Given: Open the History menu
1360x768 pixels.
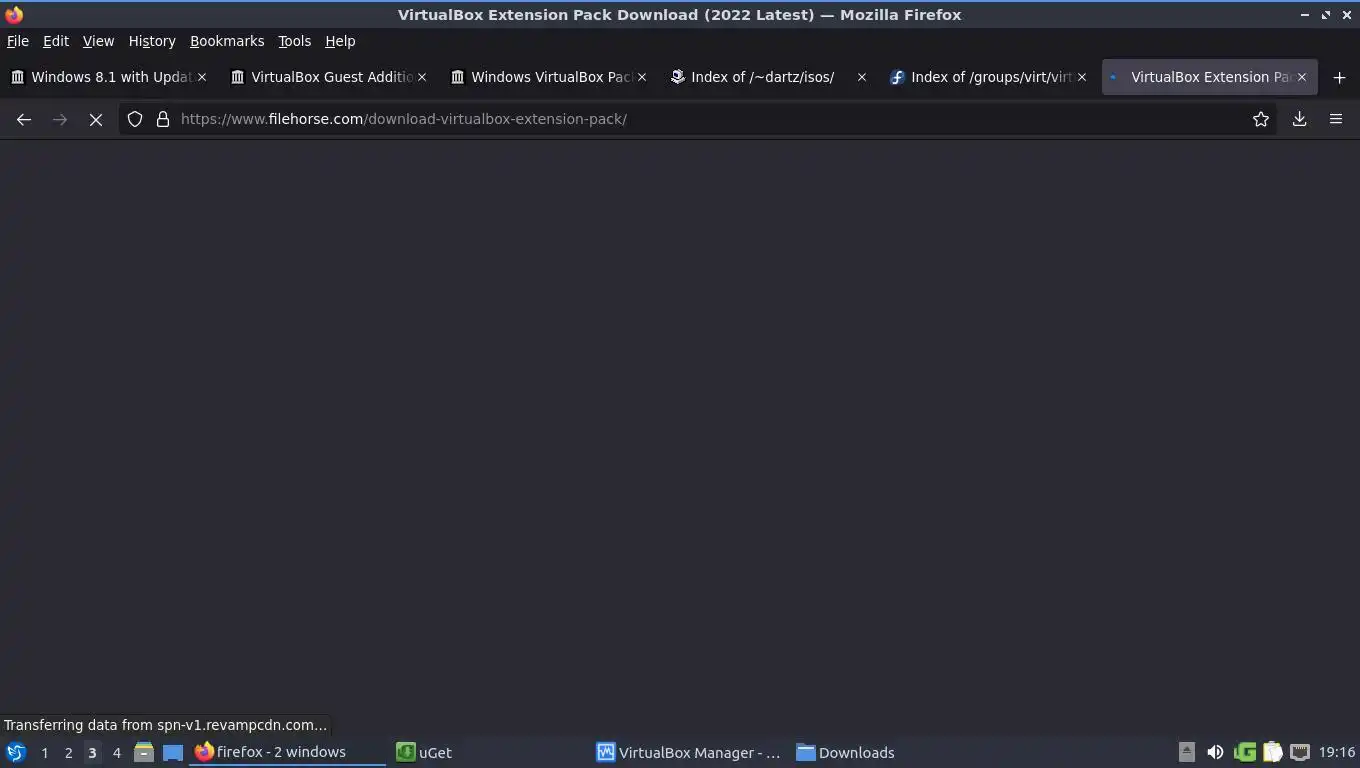Looking at the screenshot, I should 152,41.
